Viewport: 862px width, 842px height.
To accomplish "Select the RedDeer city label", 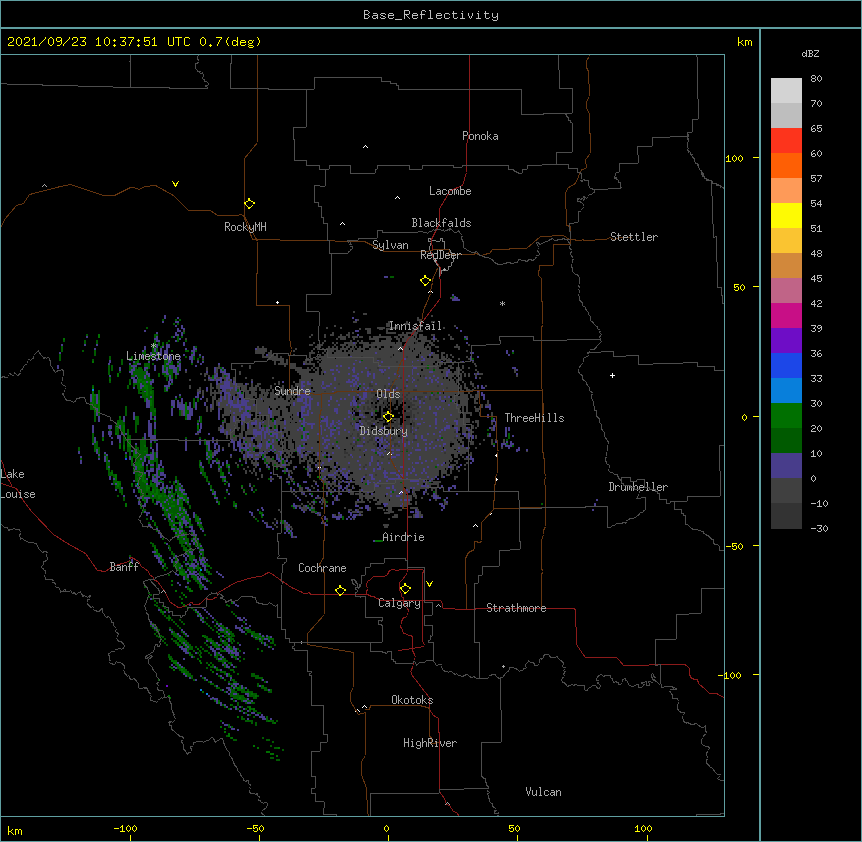I will 440,255.
